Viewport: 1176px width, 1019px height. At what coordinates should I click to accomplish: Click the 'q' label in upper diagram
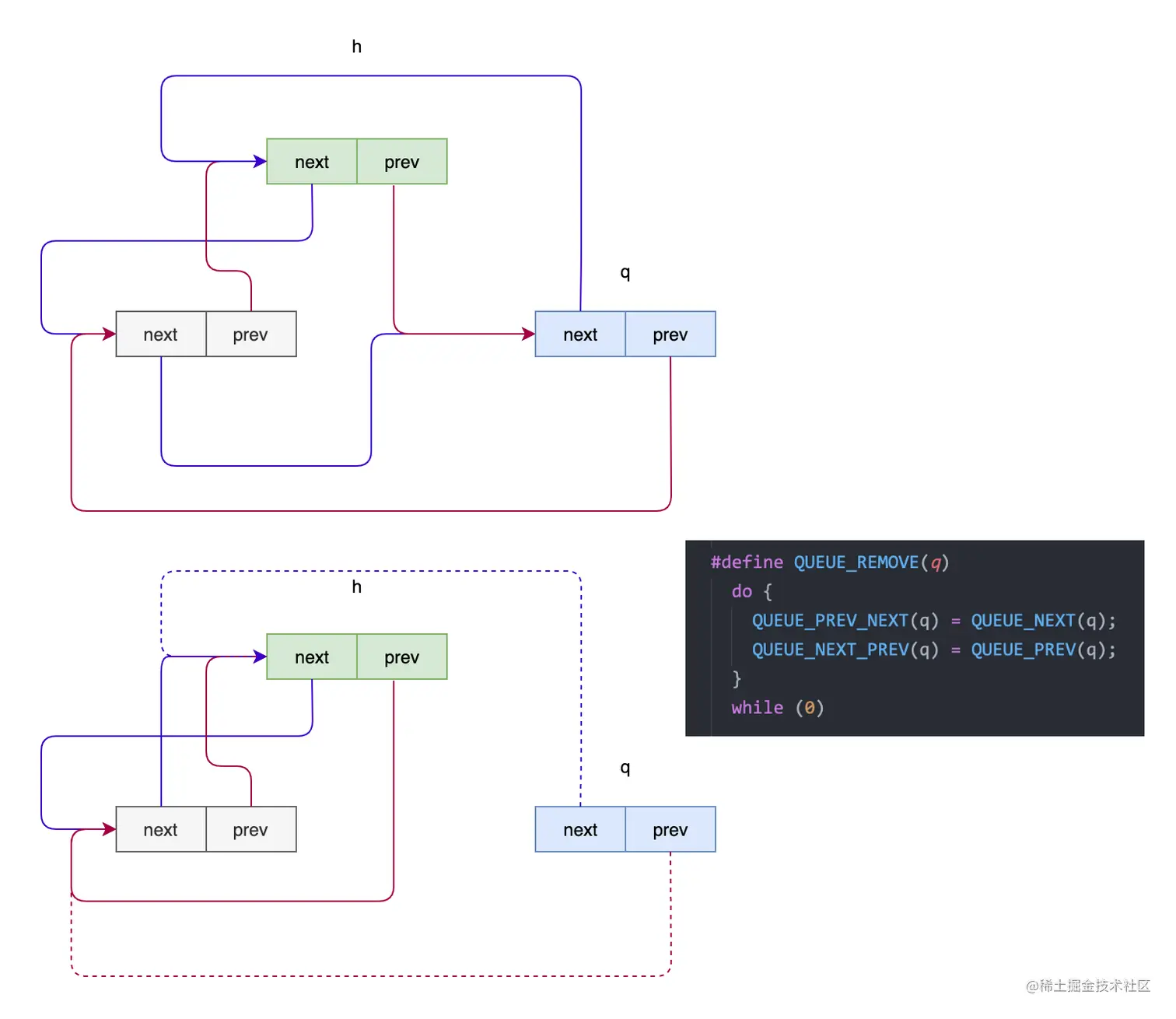click(x=625, y=273)
